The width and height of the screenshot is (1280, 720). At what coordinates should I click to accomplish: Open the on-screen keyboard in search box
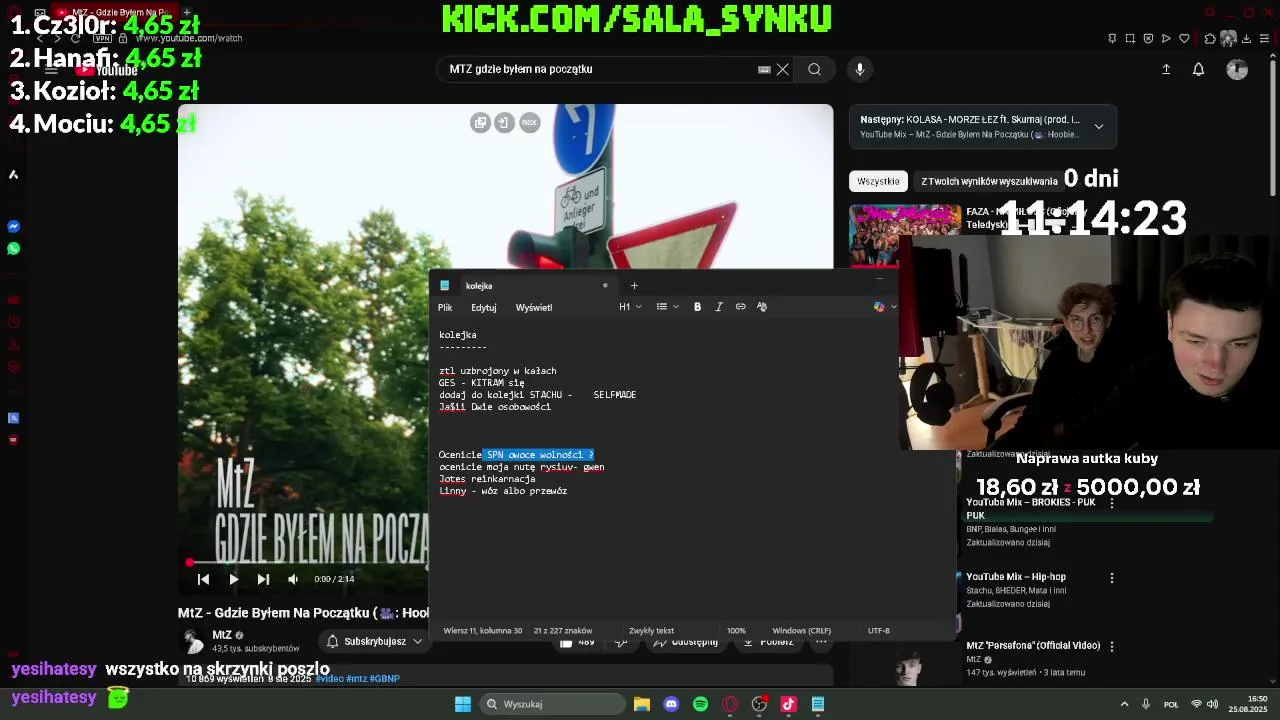coord(764,69)
